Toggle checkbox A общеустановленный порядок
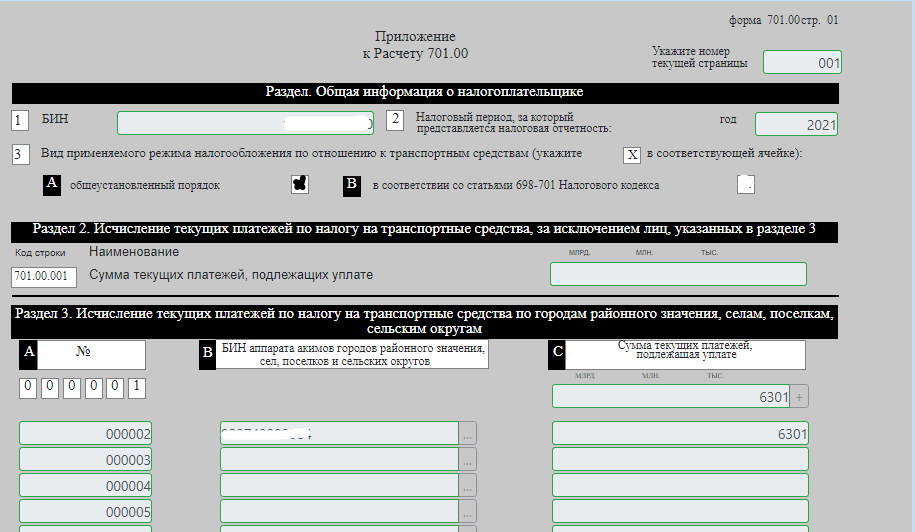Image resolution: width=915 pixels, height=532 pixels. pyautogui.click(x=299, y=184)
